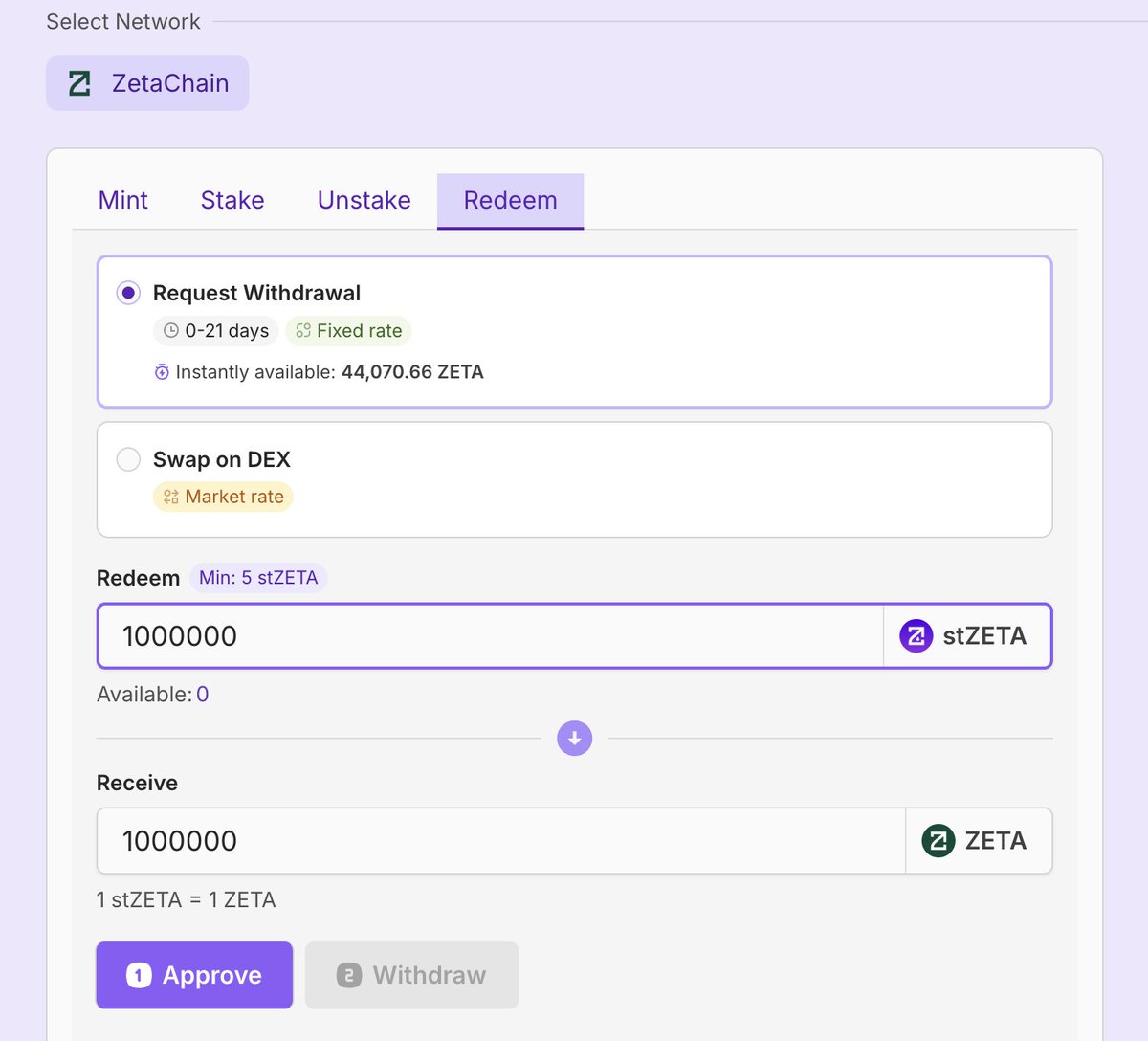Click the Approve button

click(x=194, y=975)
